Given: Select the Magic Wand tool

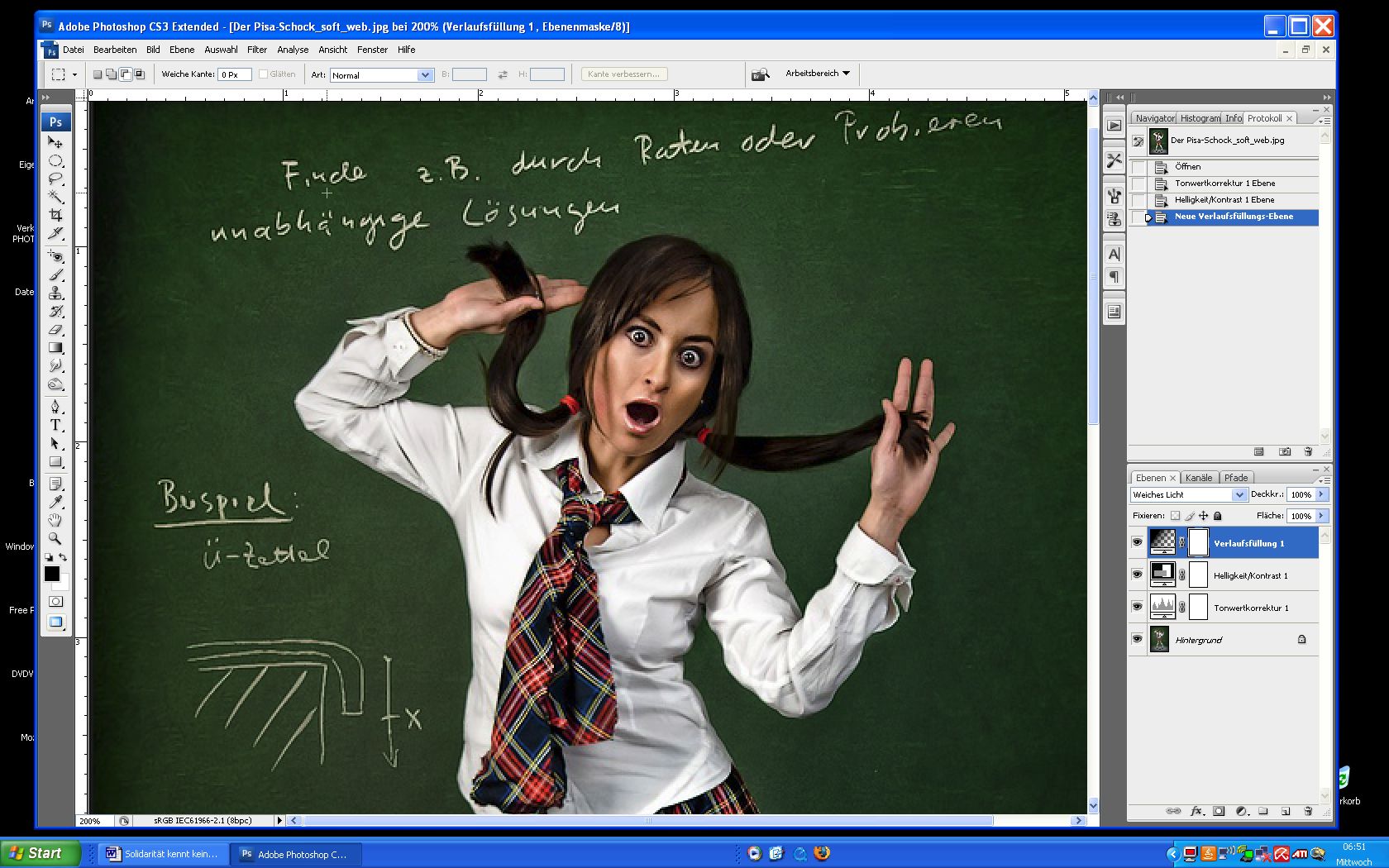Looking at the screenshot, I should [55, 197].
